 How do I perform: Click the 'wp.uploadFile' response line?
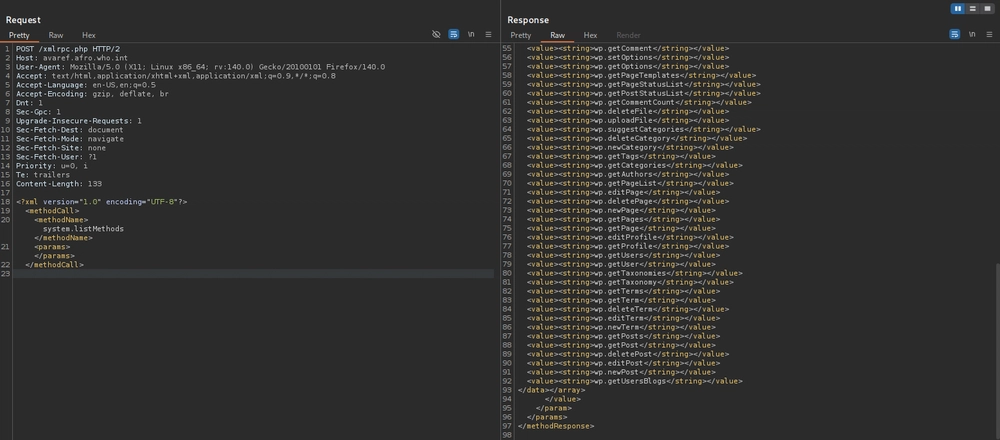[x=628, y=120]
